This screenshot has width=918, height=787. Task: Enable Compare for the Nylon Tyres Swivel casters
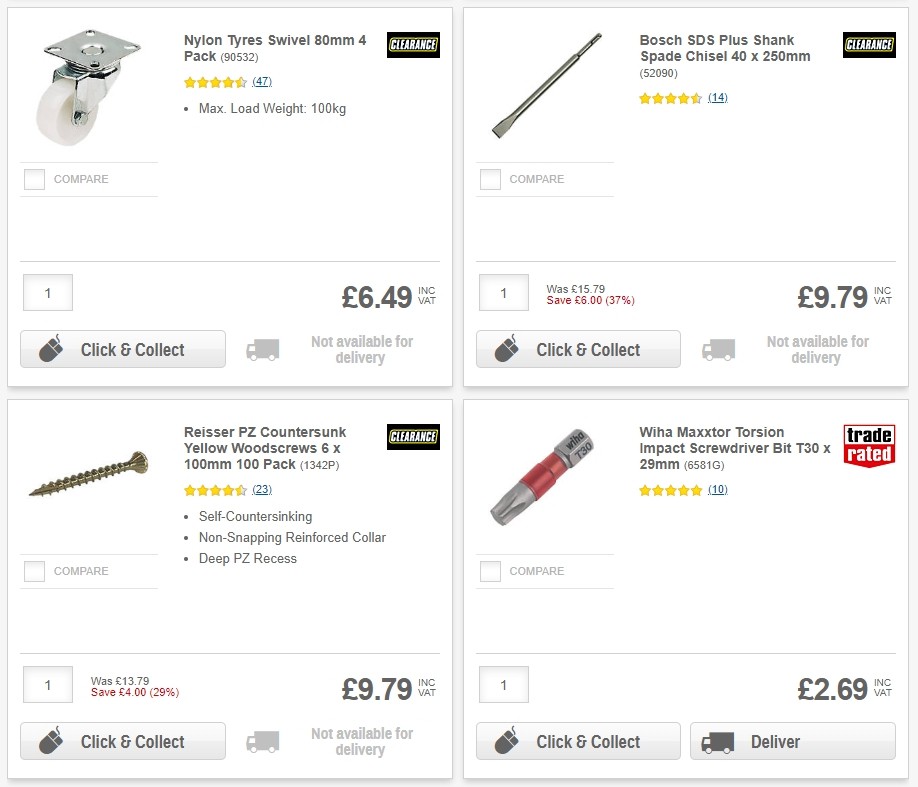[34, 179]
